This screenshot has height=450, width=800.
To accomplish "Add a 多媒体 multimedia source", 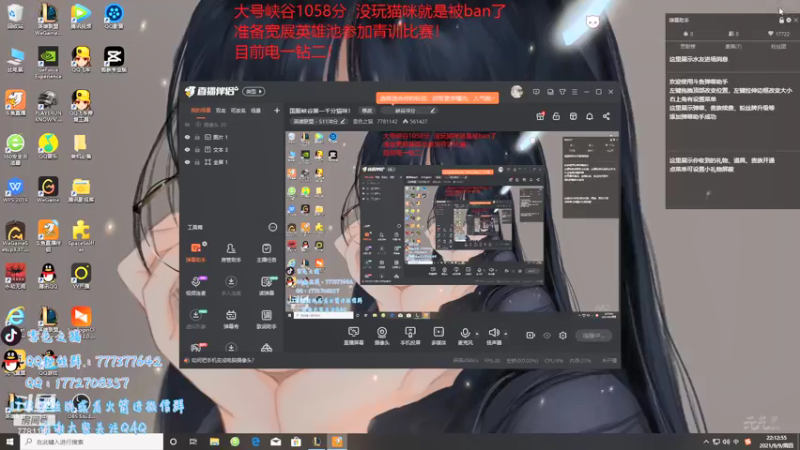I will point(438,336).
